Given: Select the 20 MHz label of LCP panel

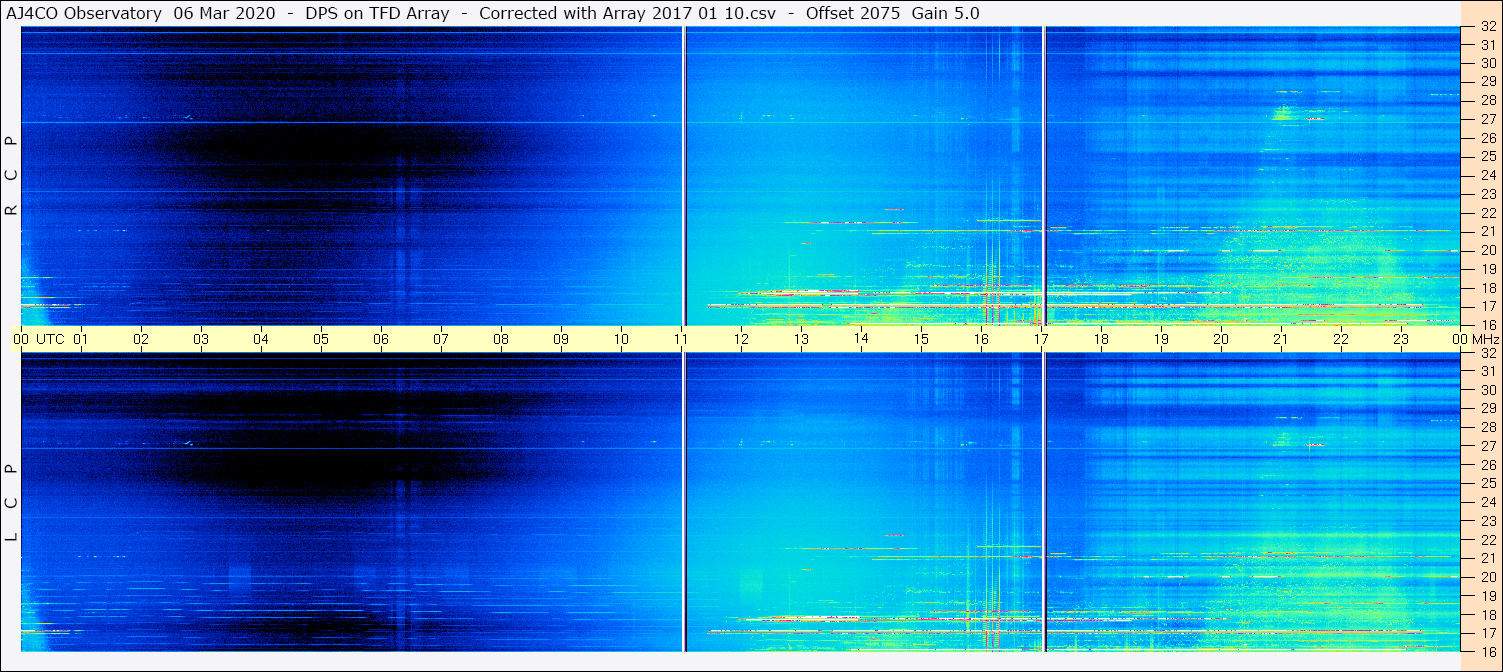Looking at the screenshot, I should [x=1487, y=577].
